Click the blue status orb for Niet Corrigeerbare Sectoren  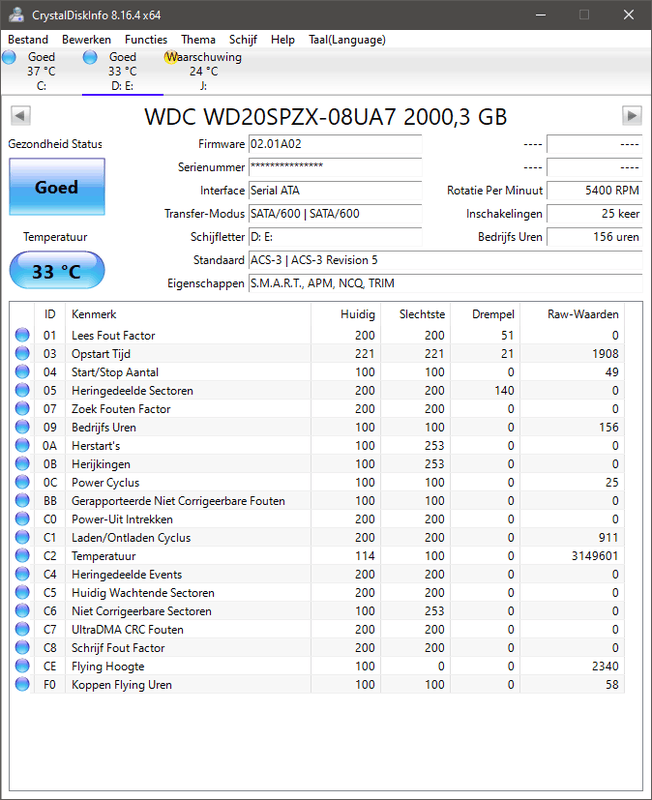click(22, 611)
